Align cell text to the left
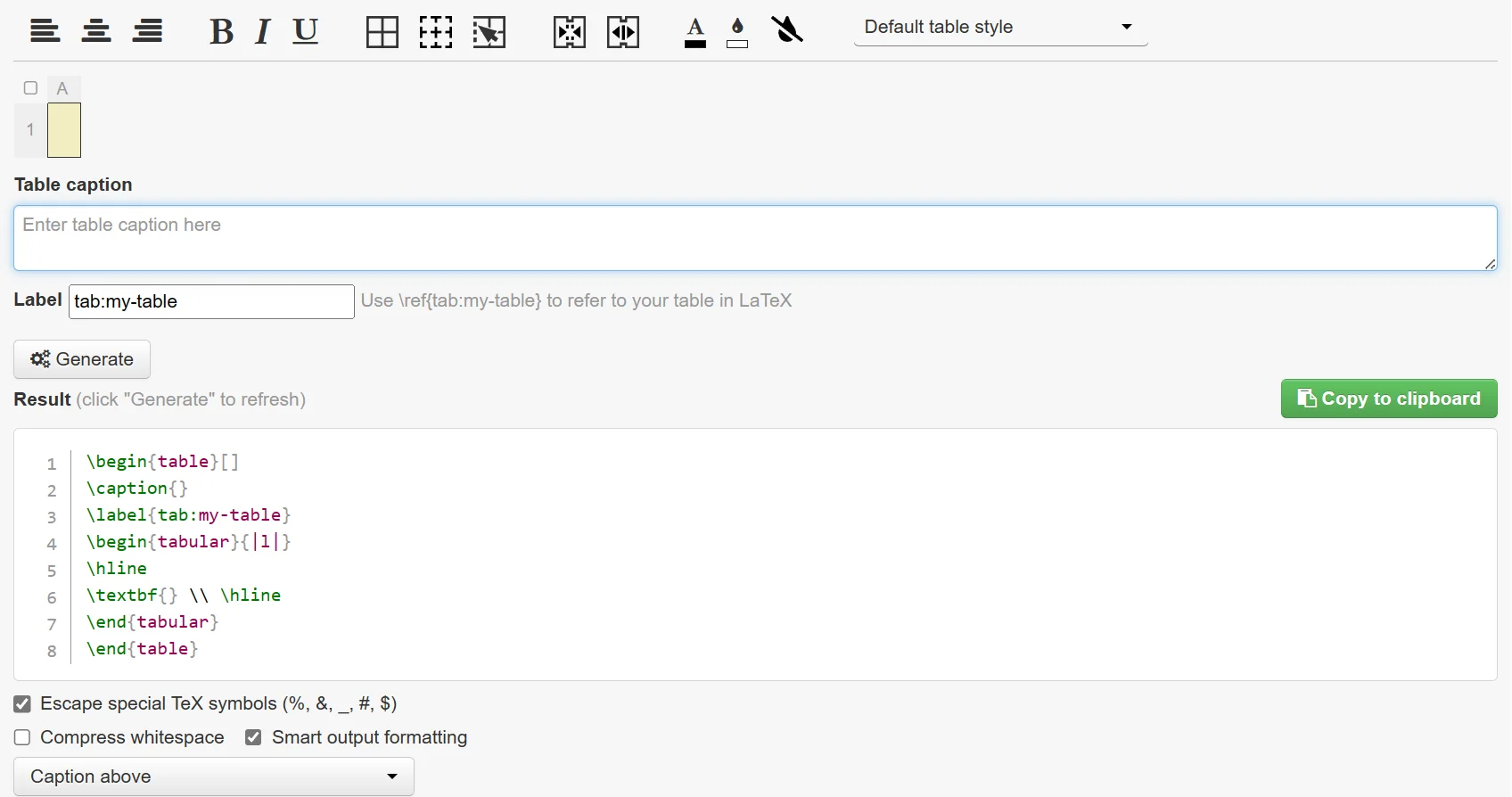The image size is (1512, 797). (45, 32)
